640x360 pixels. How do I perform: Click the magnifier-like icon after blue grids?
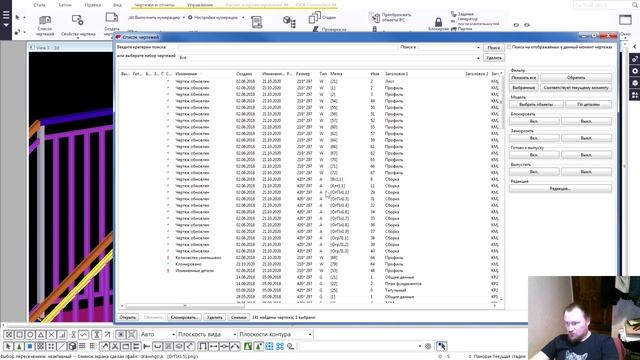pos(291,346)
